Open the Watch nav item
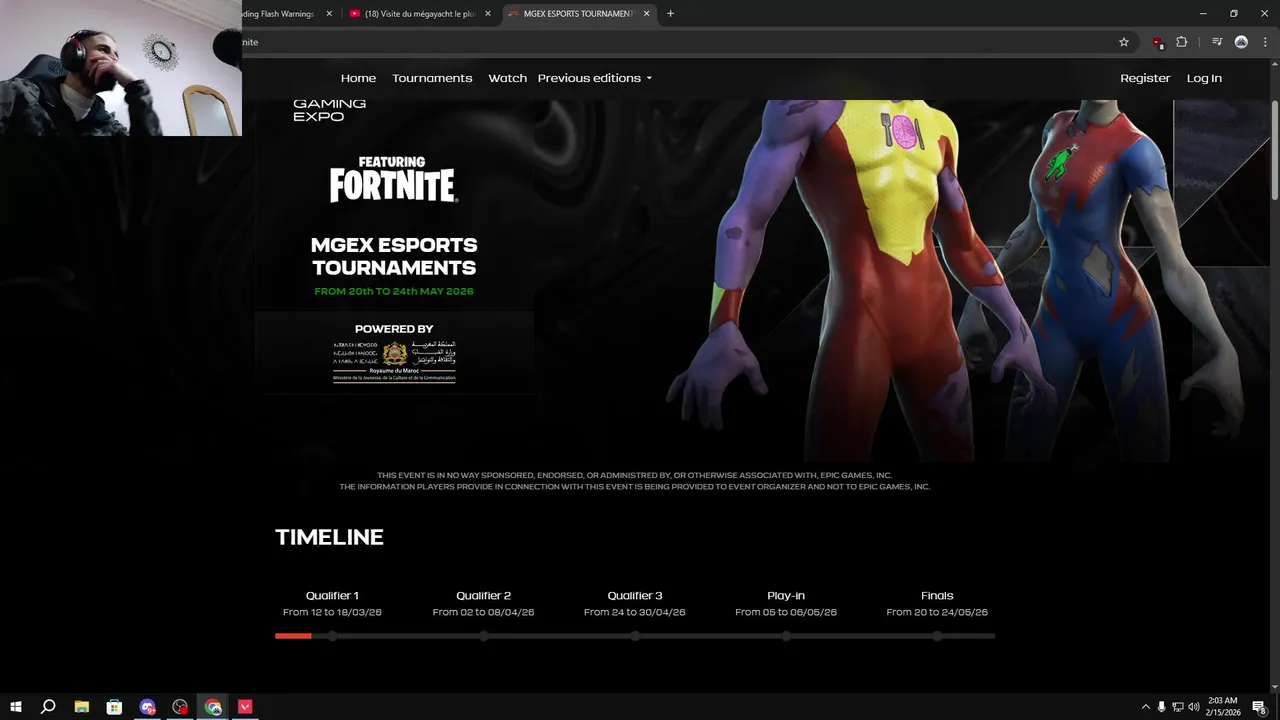 click(x=507, y=78)
